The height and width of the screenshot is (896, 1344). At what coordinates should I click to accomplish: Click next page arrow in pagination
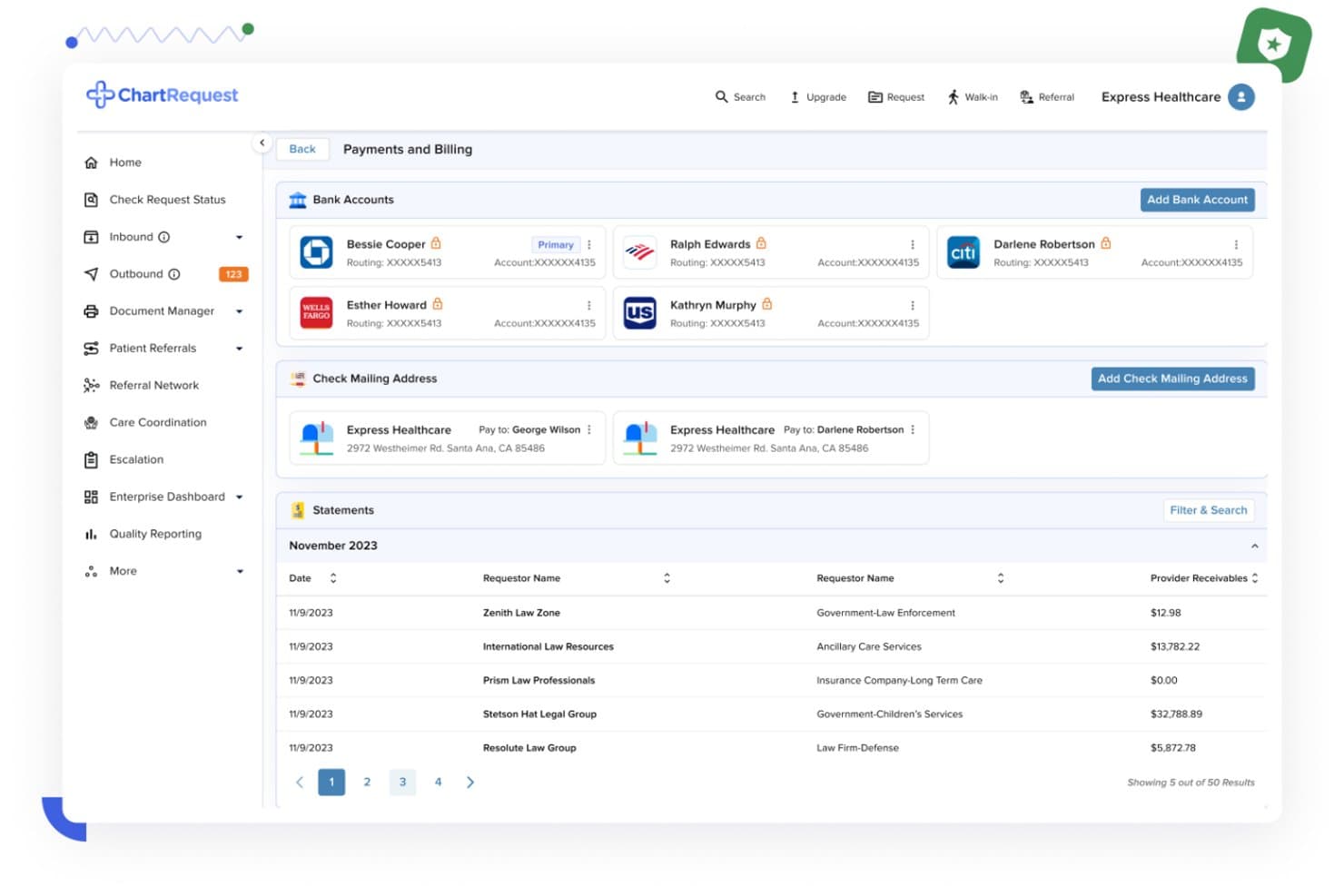pos(470,783)
